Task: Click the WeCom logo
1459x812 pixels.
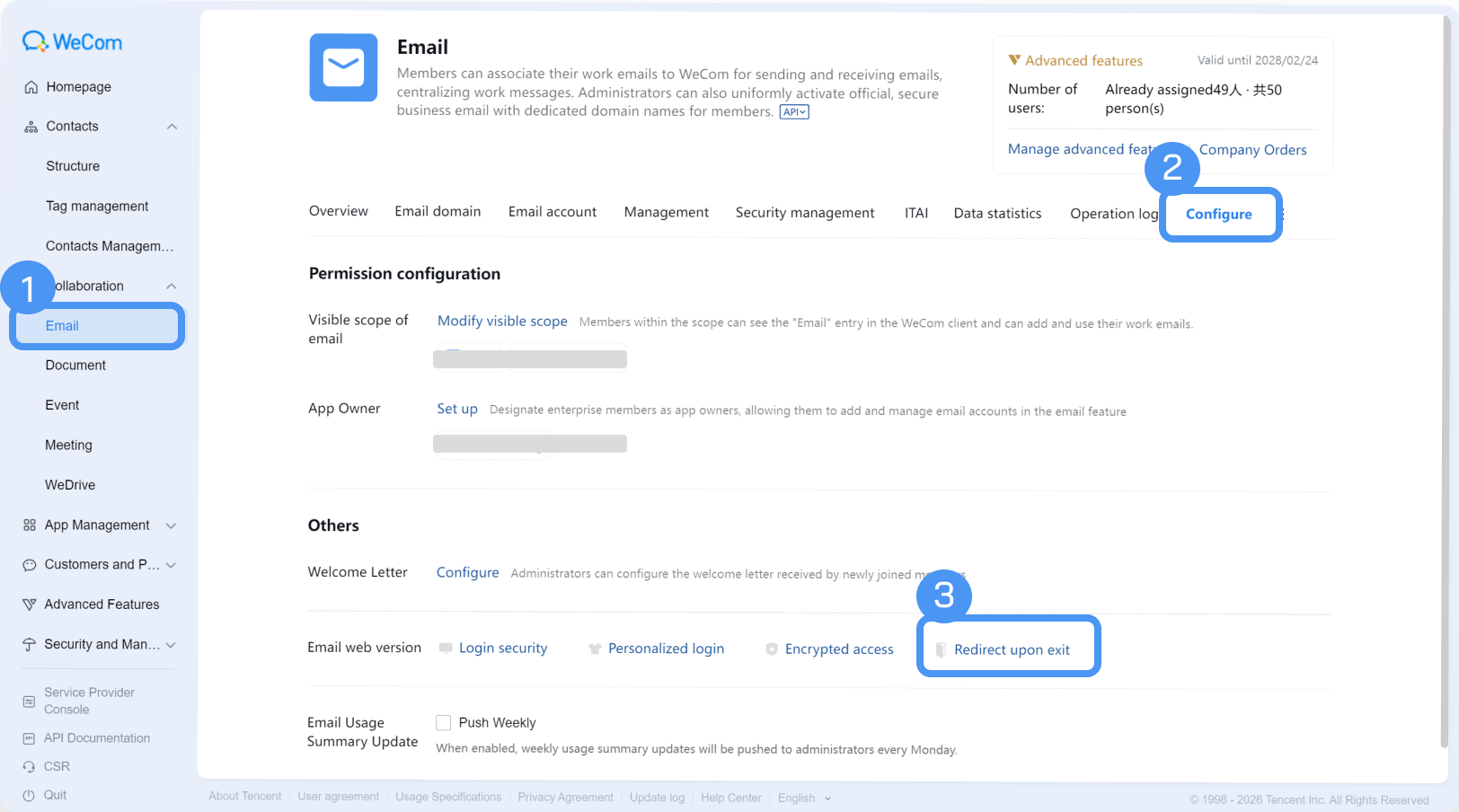Action: 72,41
